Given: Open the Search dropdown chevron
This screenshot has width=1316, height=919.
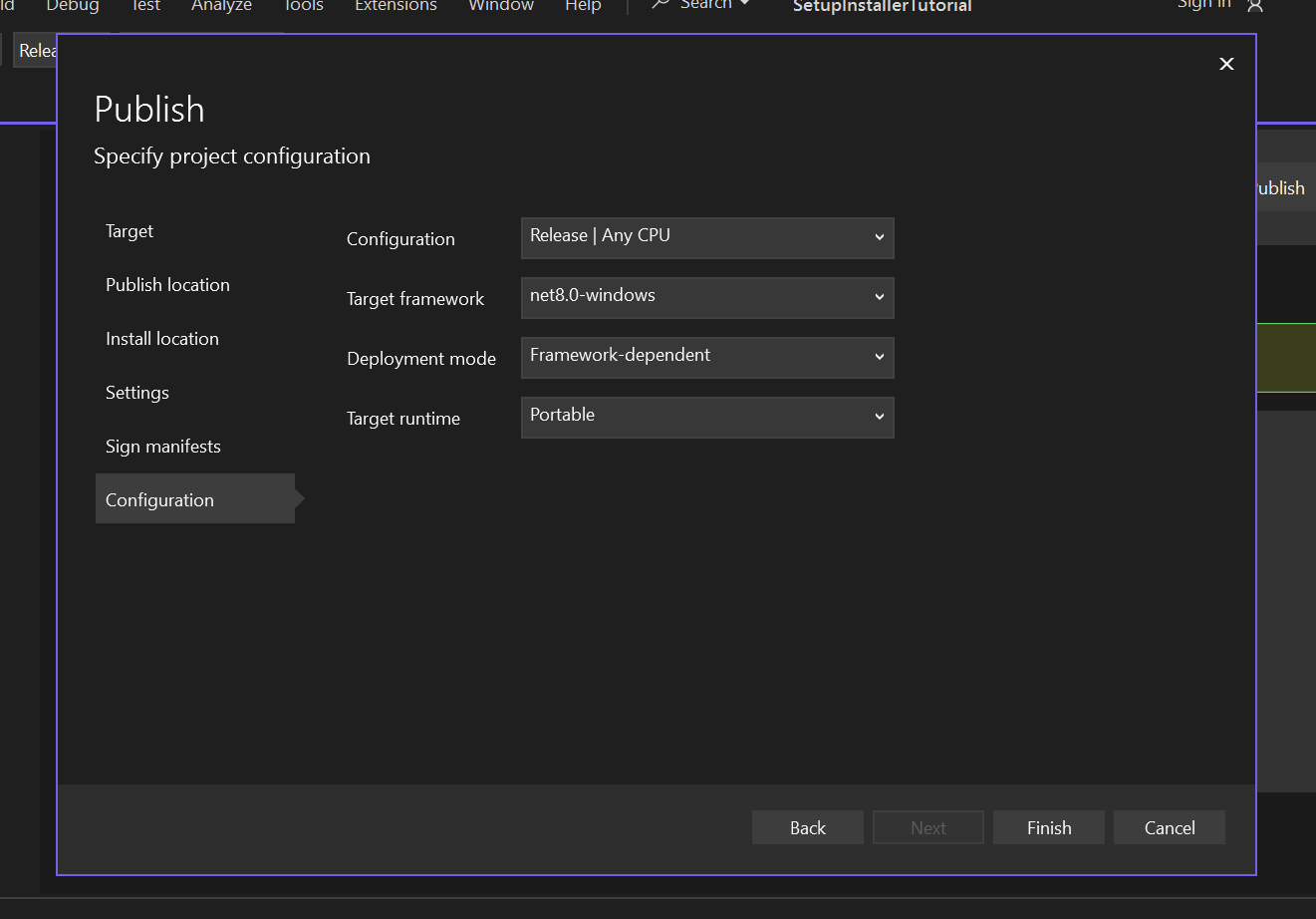Looking at the screenshot, I should coord(743,5).
